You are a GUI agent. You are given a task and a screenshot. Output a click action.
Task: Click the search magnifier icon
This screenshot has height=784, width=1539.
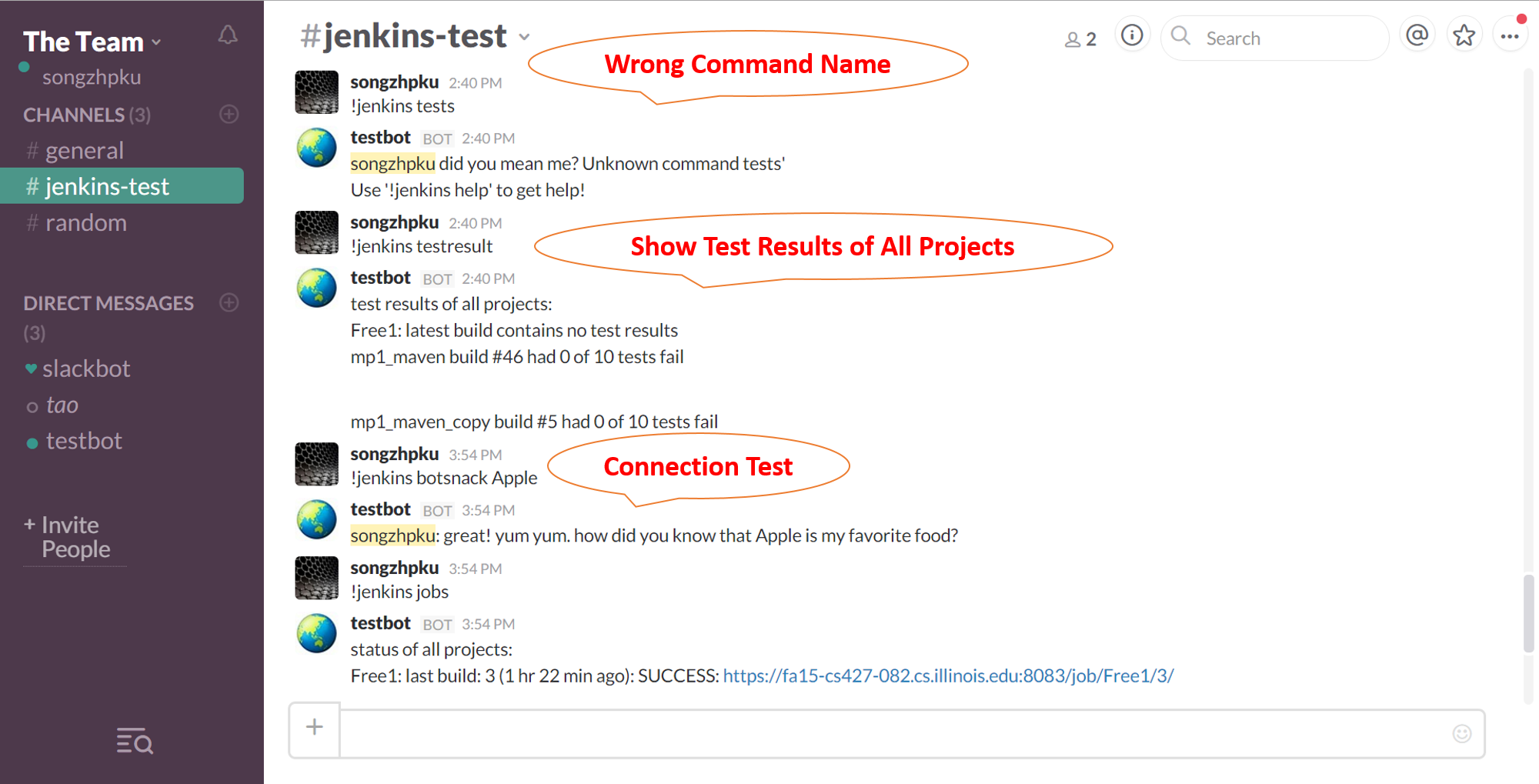1180,35
